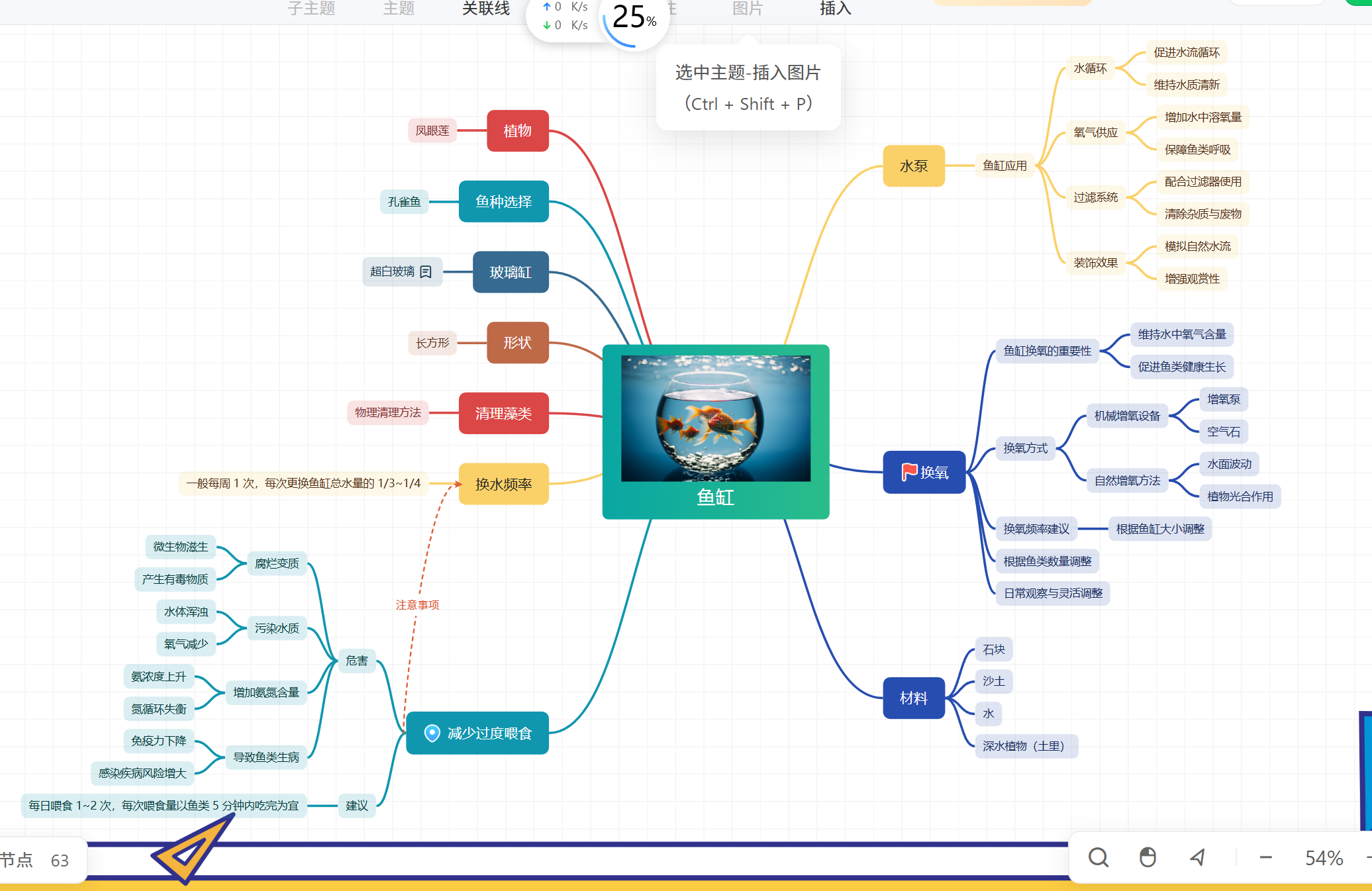
Task: Select the 材料 blue node
Action: point(913,698)
